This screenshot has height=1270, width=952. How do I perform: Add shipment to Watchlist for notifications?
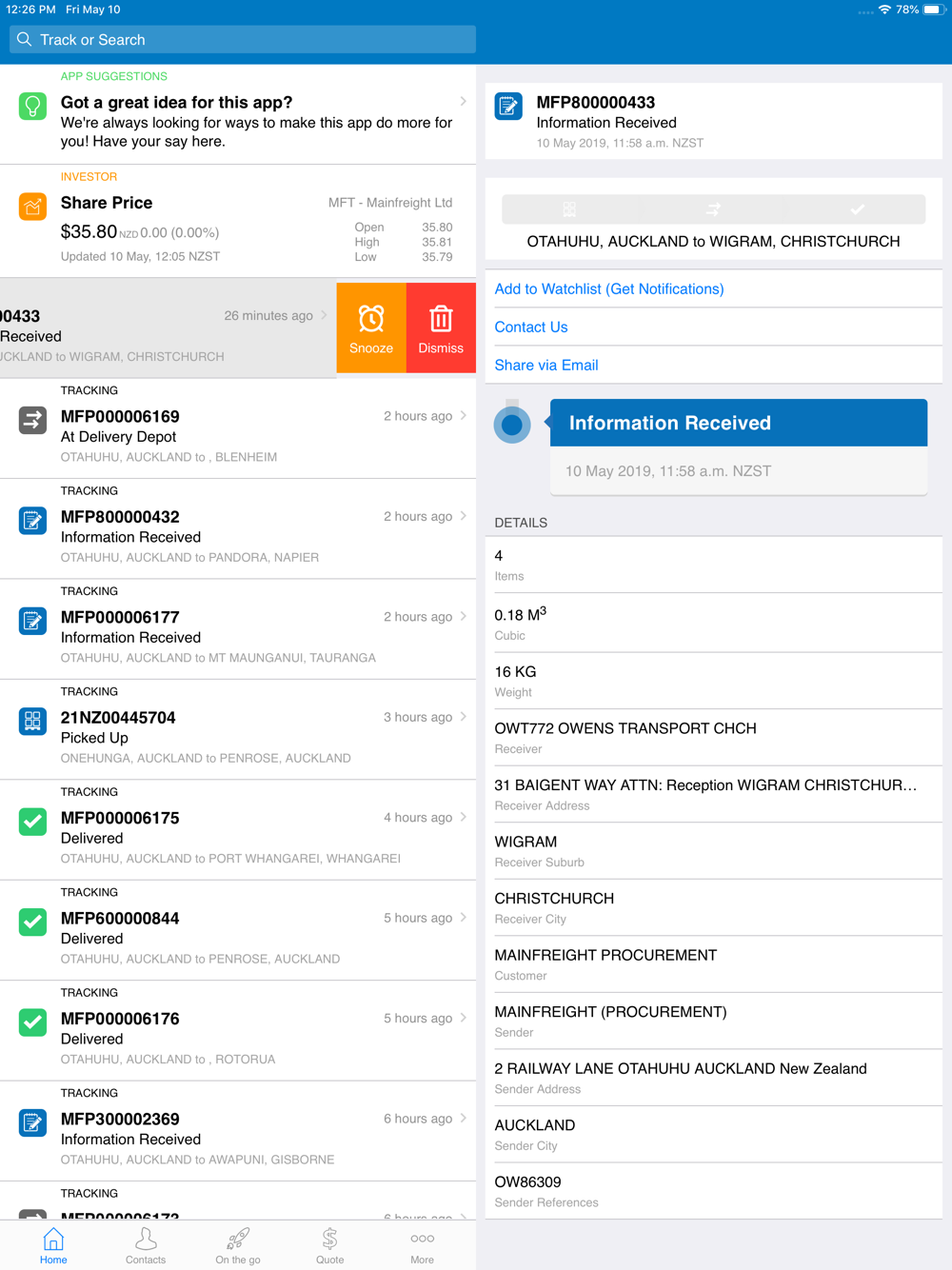609,288
